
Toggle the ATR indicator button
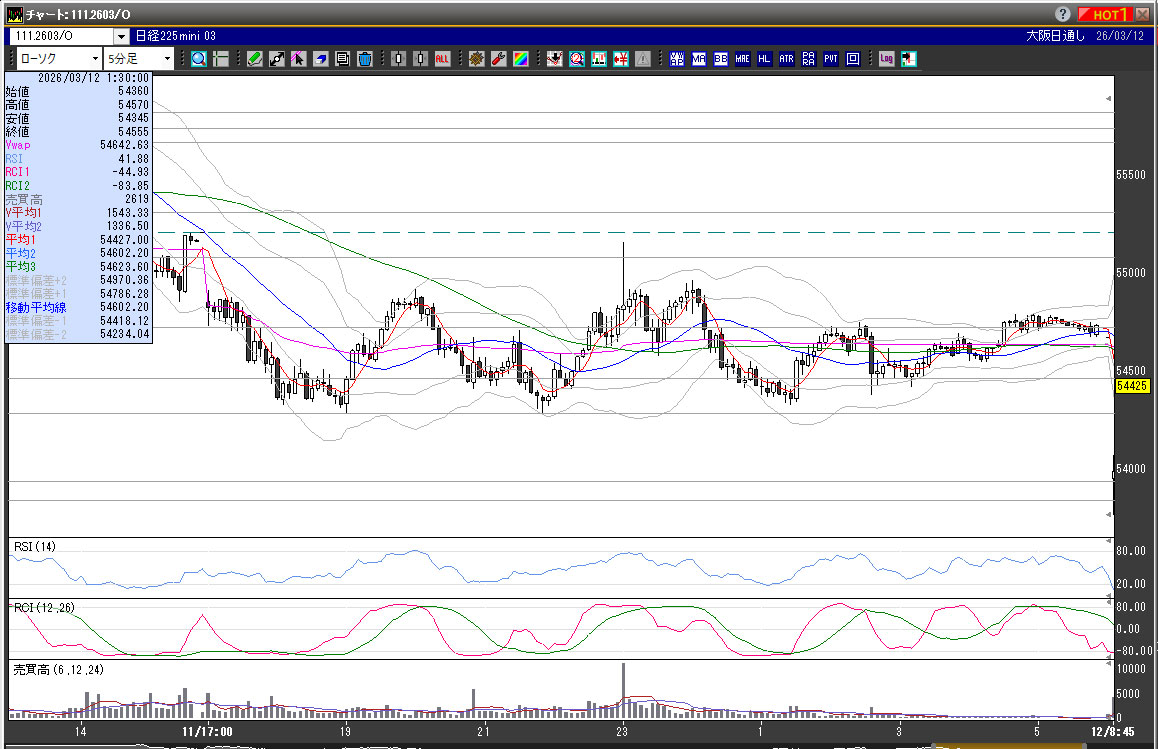coord(786,59)
